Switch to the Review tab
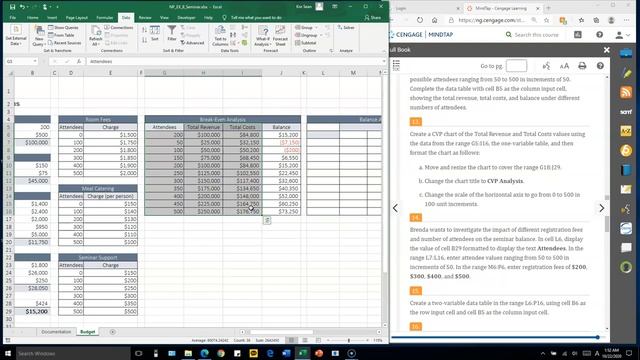This screenshot has height=360, width=640. (145, 18)
